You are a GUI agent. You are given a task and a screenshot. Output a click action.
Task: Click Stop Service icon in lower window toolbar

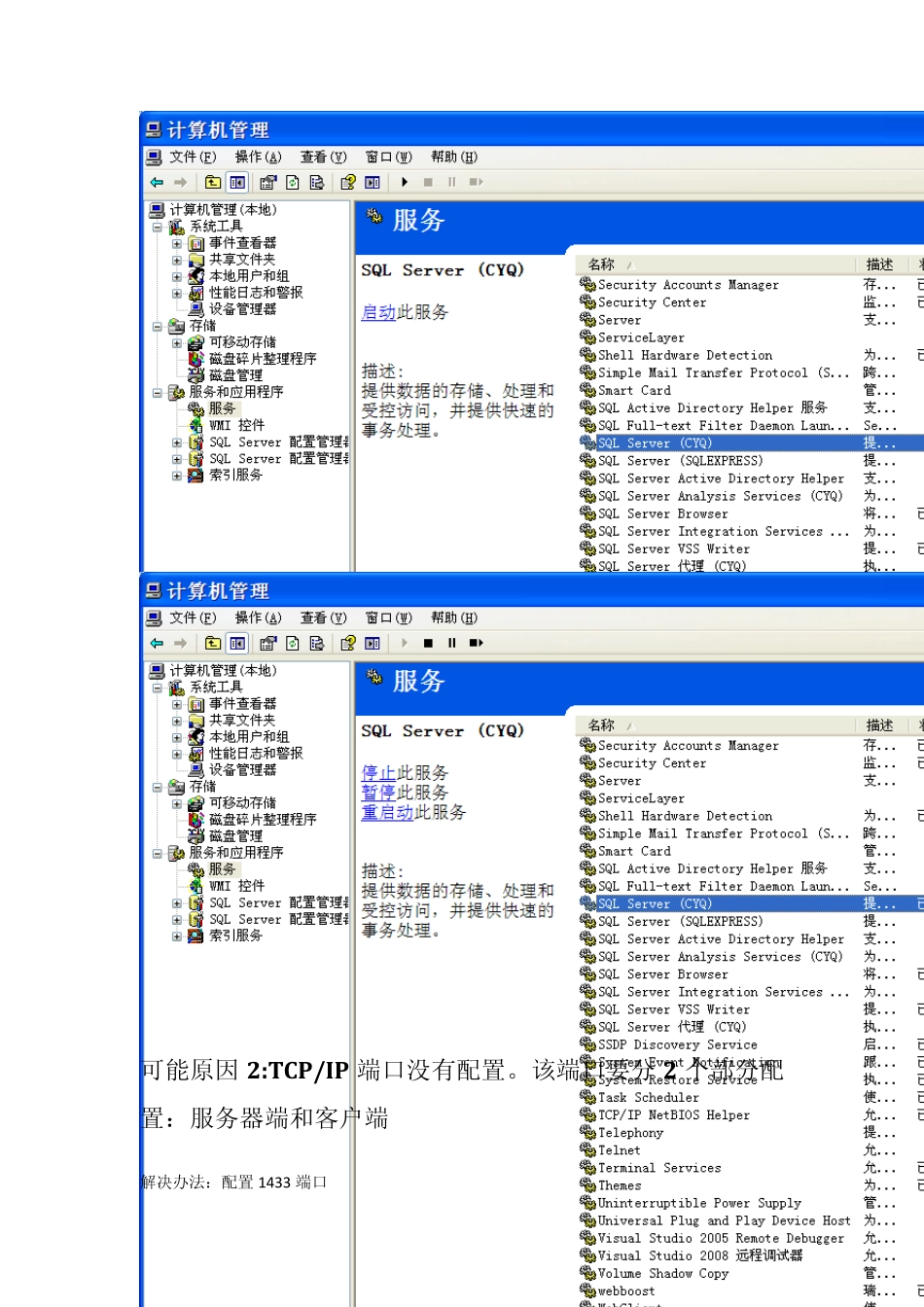[428, 643]
